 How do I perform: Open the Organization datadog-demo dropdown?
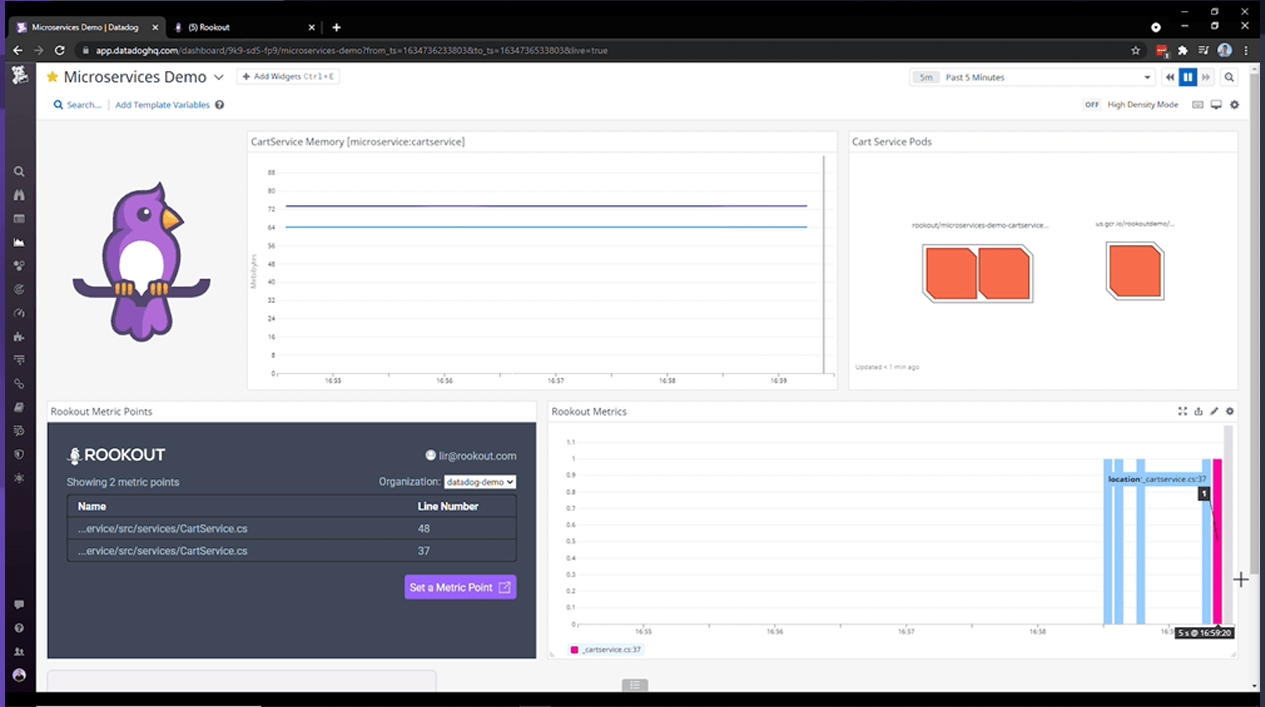point(480,482)
